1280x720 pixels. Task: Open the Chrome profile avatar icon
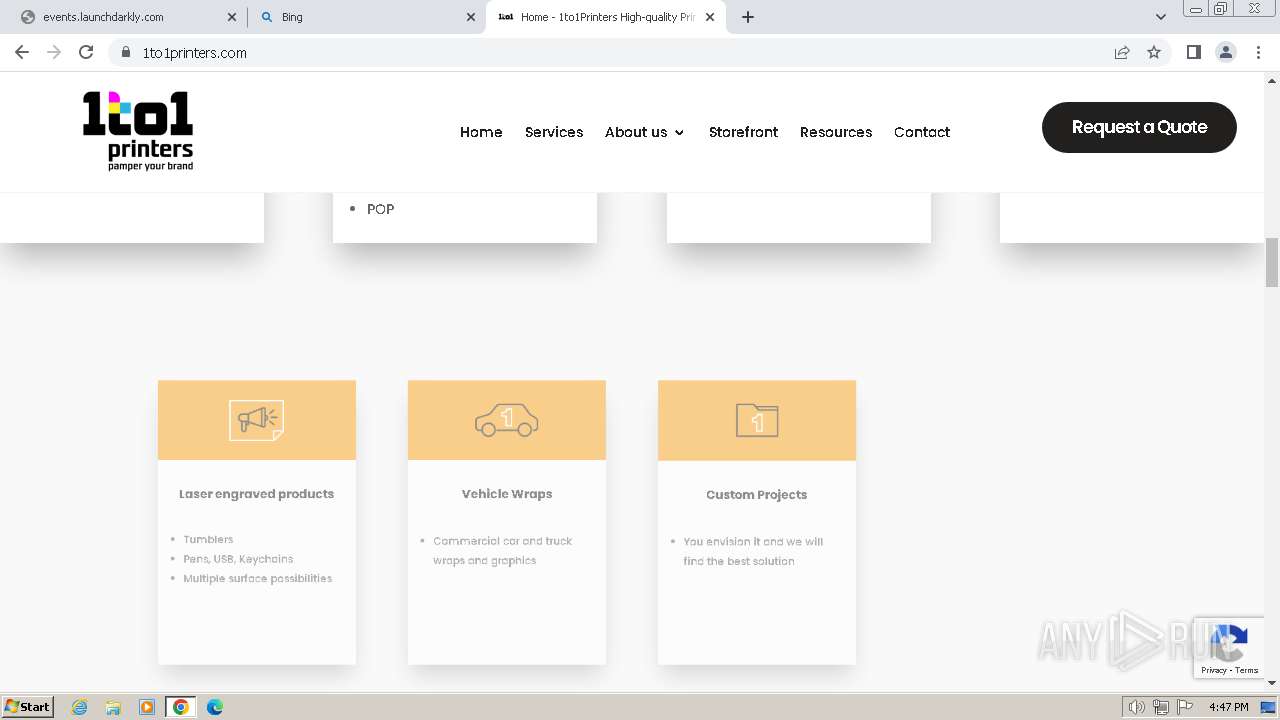click(1226, 52)
